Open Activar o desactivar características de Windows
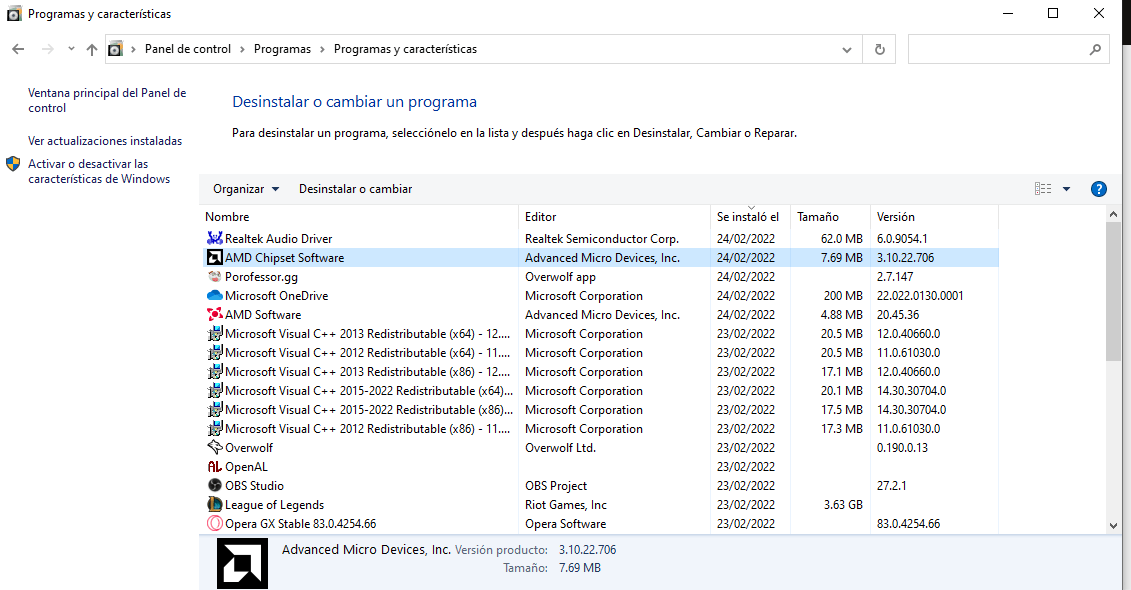1131x590 pixels. [x=99, y=172]
